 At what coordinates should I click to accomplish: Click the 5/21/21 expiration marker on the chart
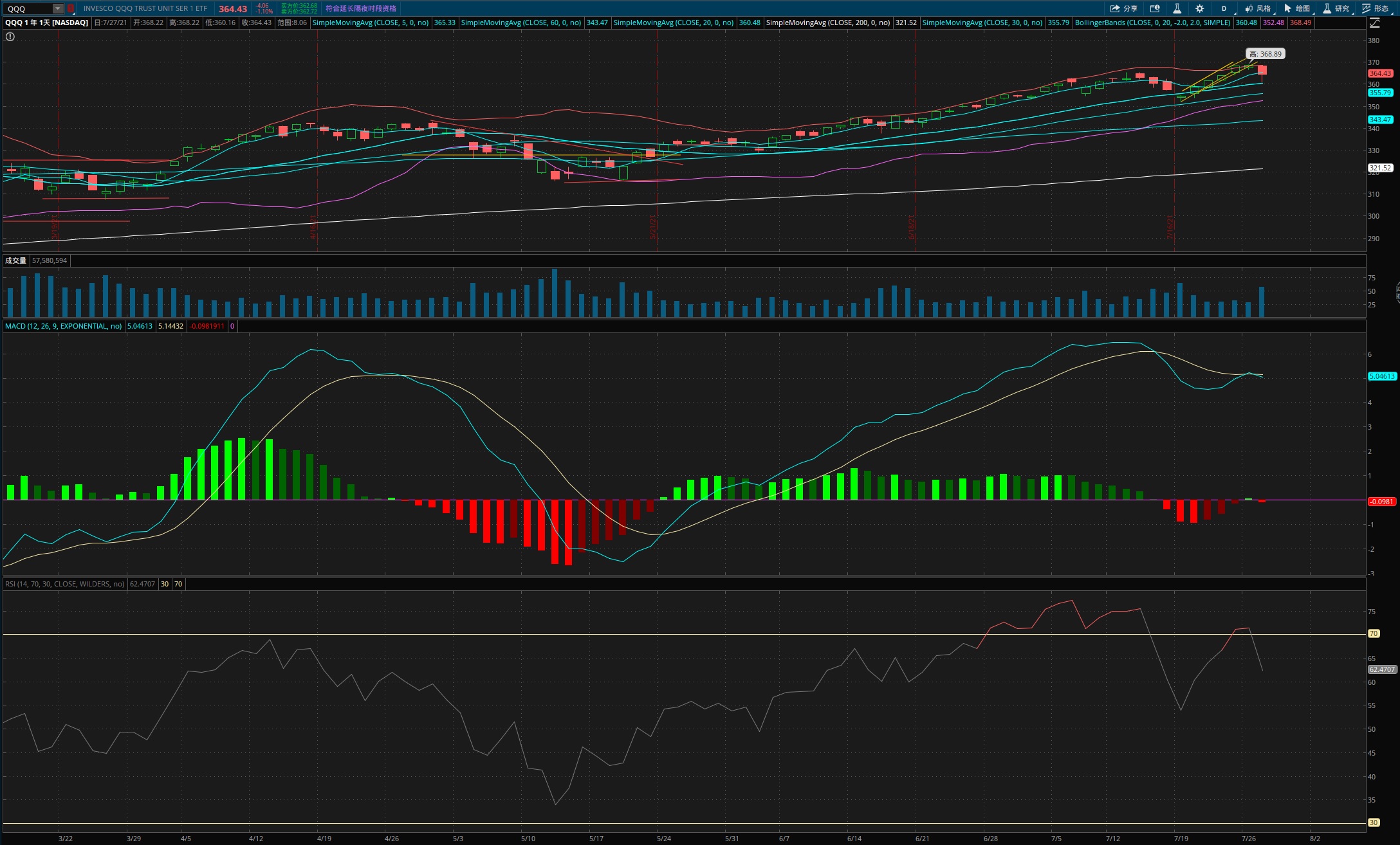tap(652, 226)
